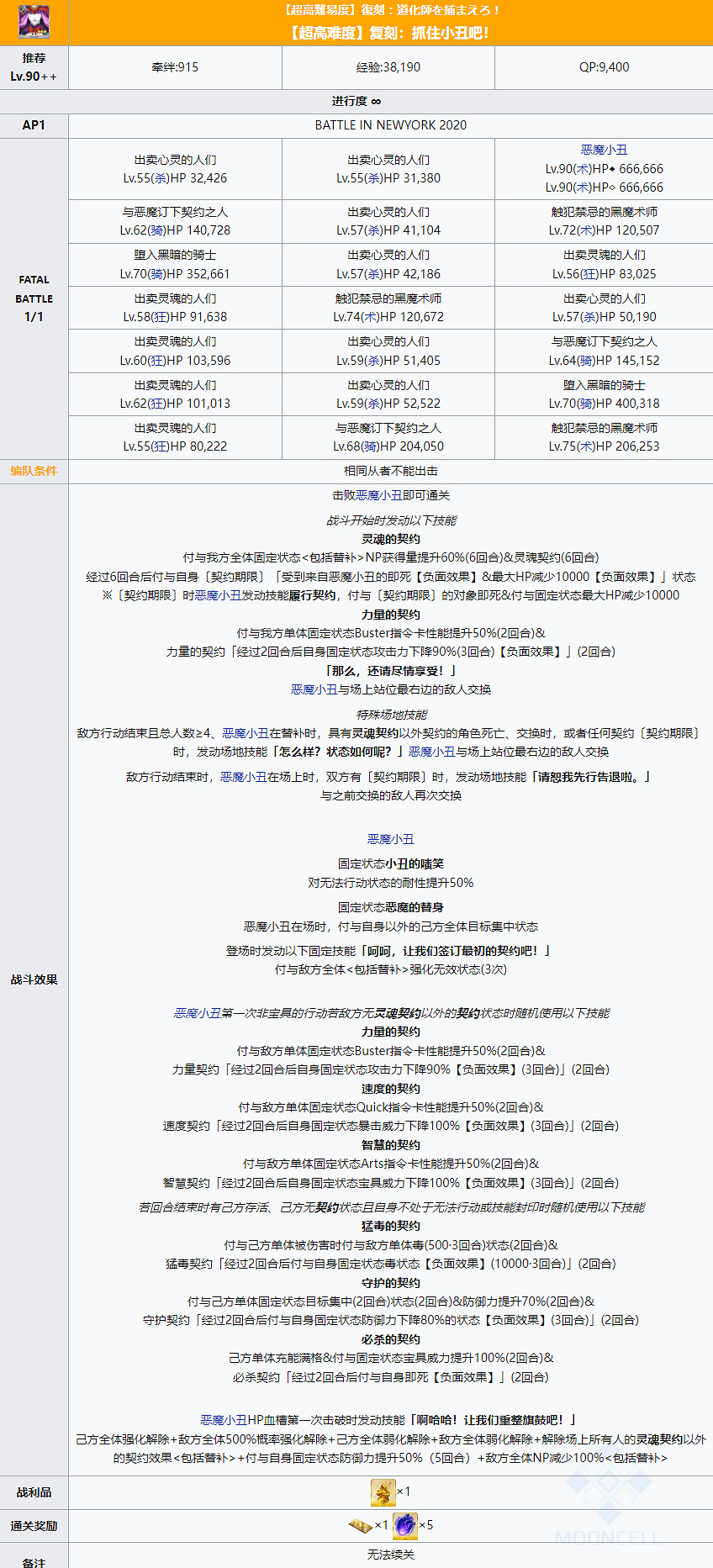
Task: Click the purple orb clear-reward icon
Action: (x=405, y=1525)
